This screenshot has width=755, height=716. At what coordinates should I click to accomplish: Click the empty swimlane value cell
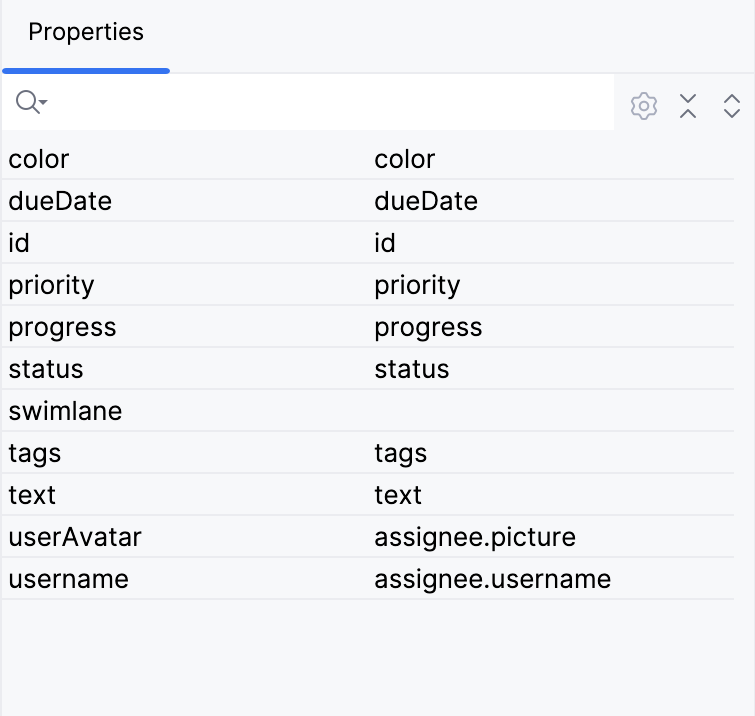(550, 411)
